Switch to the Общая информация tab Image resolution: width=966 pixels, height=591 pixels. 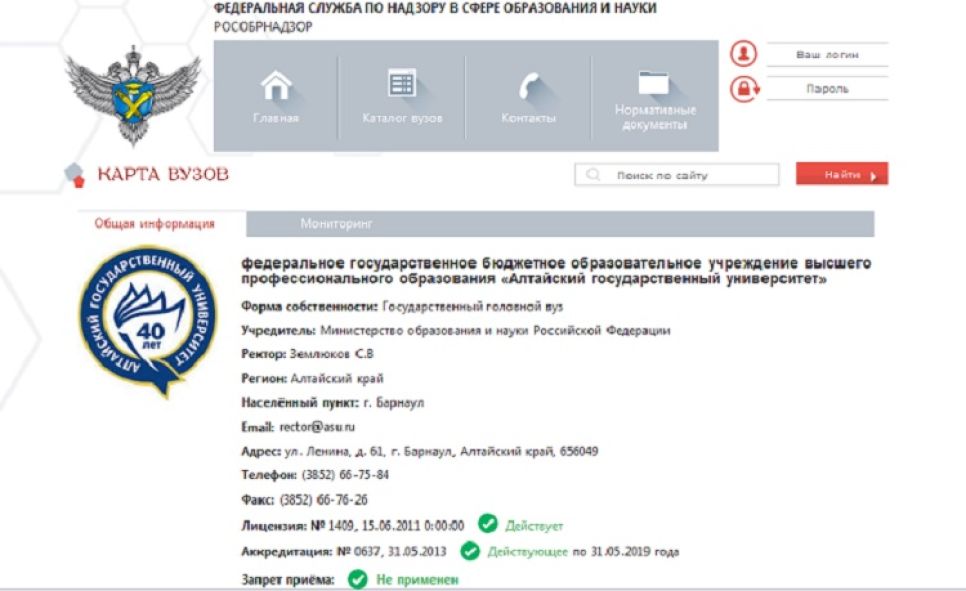(x=155, y=224)
